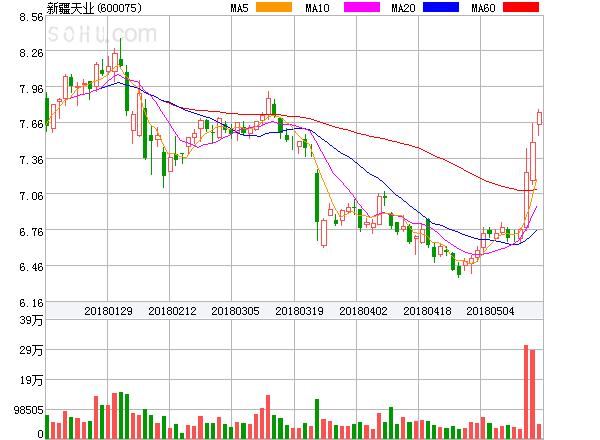Click the MA20 legend label
The height and width of the screenshot is (440, 600).
click(403, 8)
